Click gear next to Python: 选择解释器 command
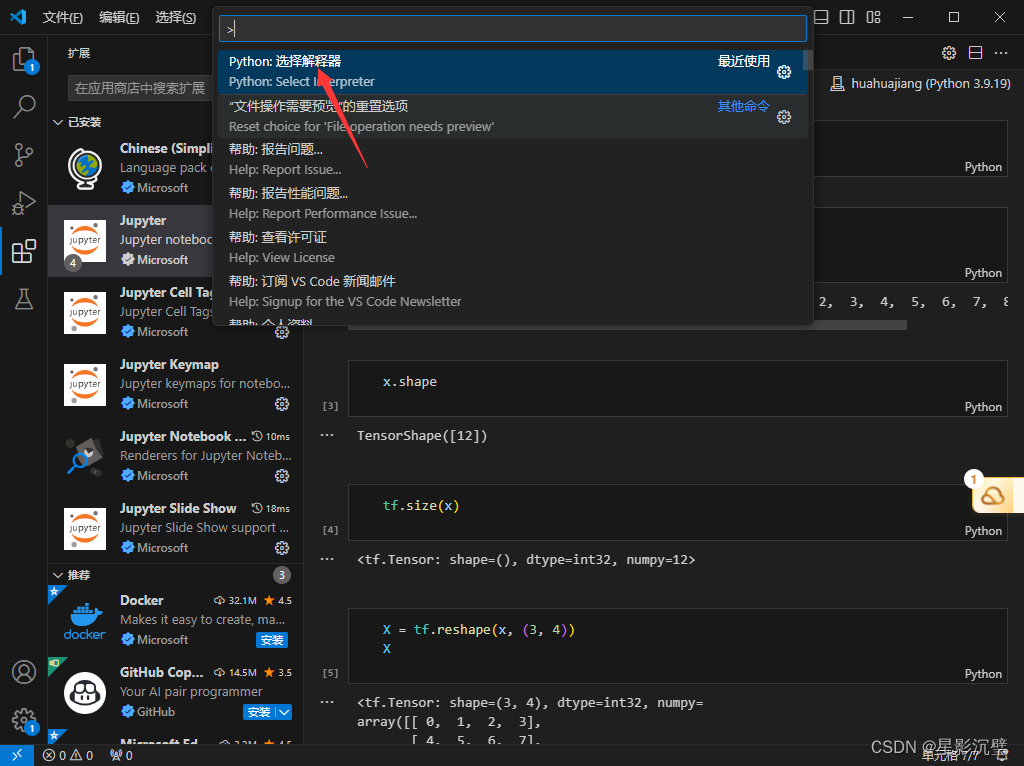 coord(784,72)
